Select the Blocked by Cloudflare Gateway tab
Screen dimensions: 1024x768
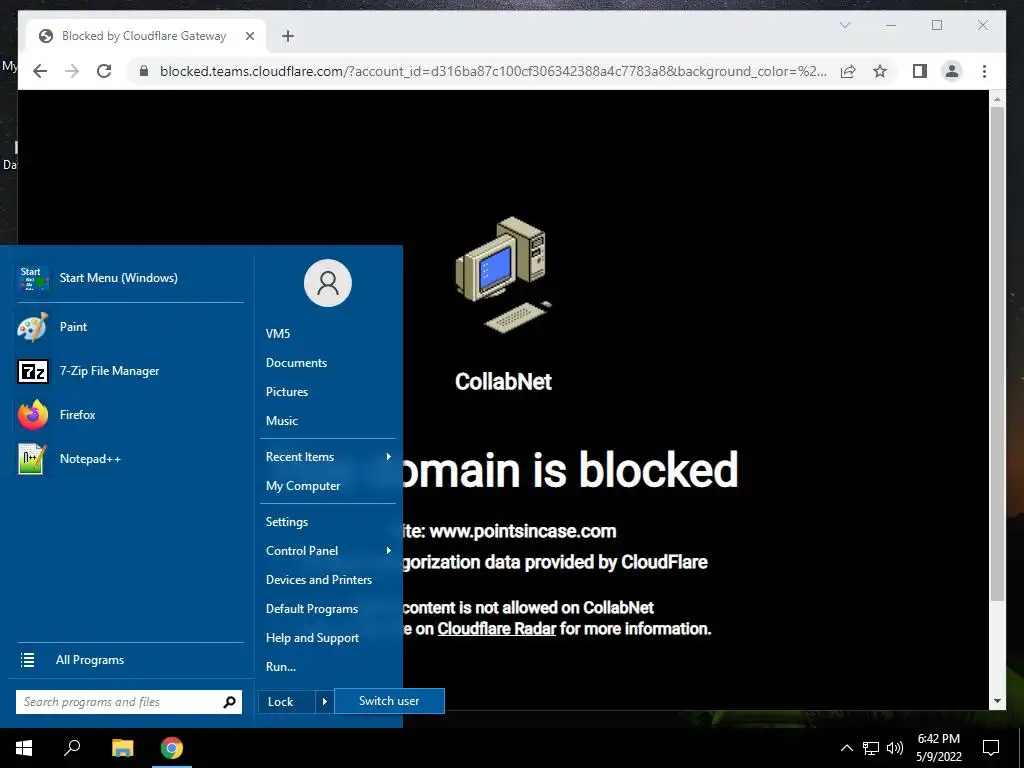tap(146, 36)
